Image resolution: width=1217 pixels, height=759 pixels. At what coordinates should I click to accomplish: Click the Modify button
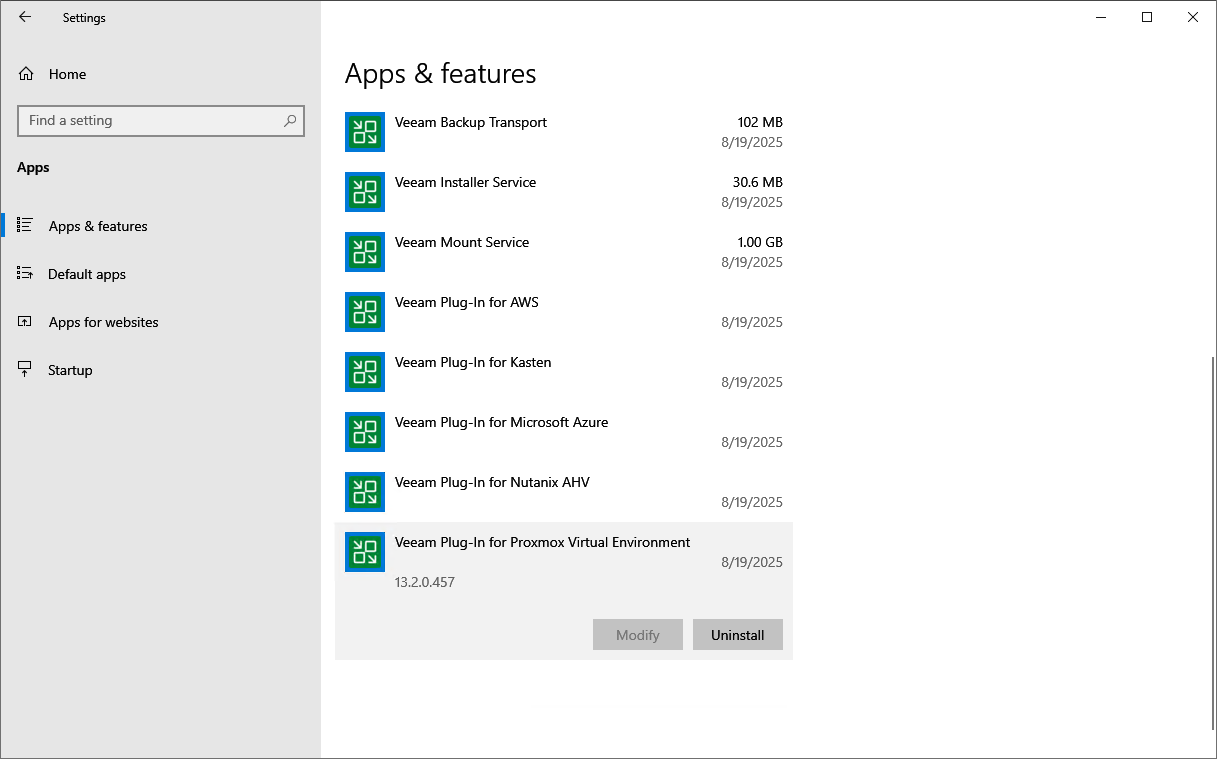pos(638,635)
